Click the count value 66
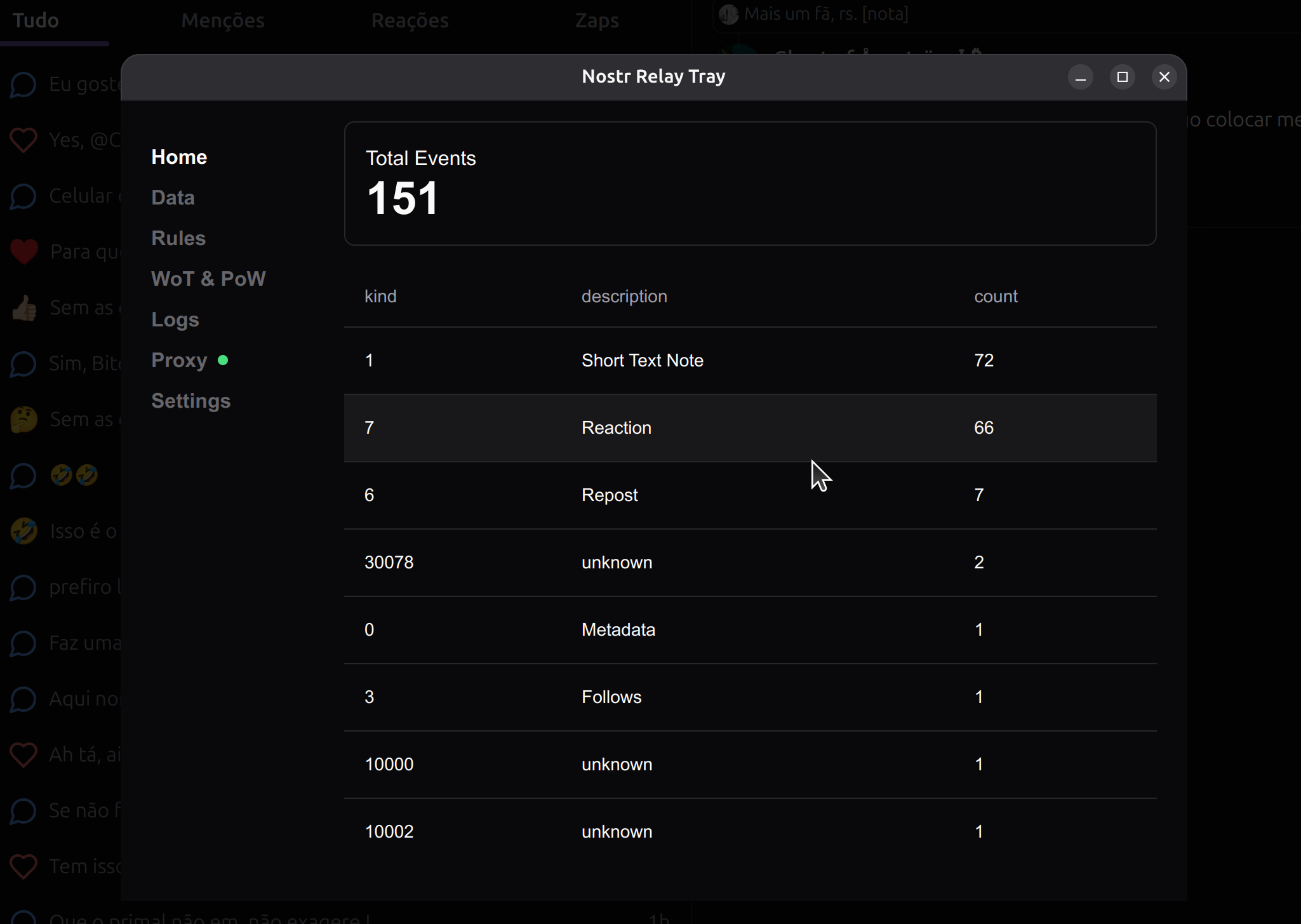The height and width of the screenshot is (924, 1301). point(984,428)
